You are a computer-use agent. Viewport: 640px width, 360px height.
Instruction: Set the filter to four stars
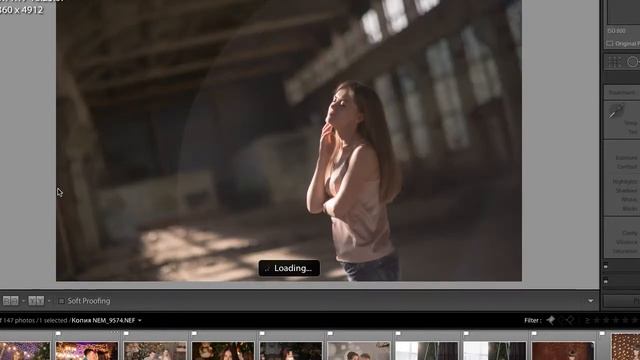click(625, 320)
